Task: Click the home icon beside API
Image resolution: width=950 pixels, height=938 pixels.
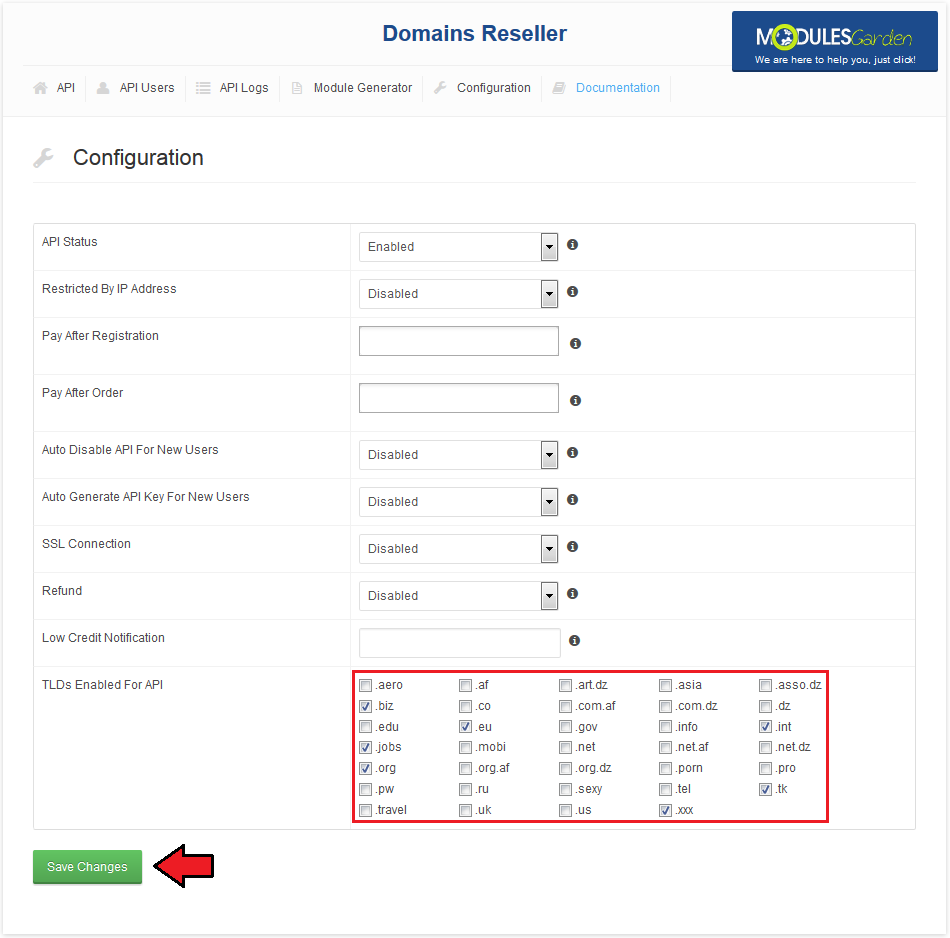Action: [40, 88]
